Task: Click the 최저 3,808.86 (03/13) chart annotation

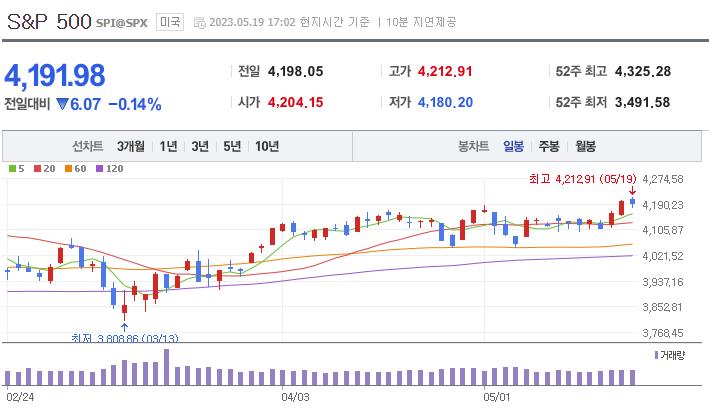Action: (125, 338)
